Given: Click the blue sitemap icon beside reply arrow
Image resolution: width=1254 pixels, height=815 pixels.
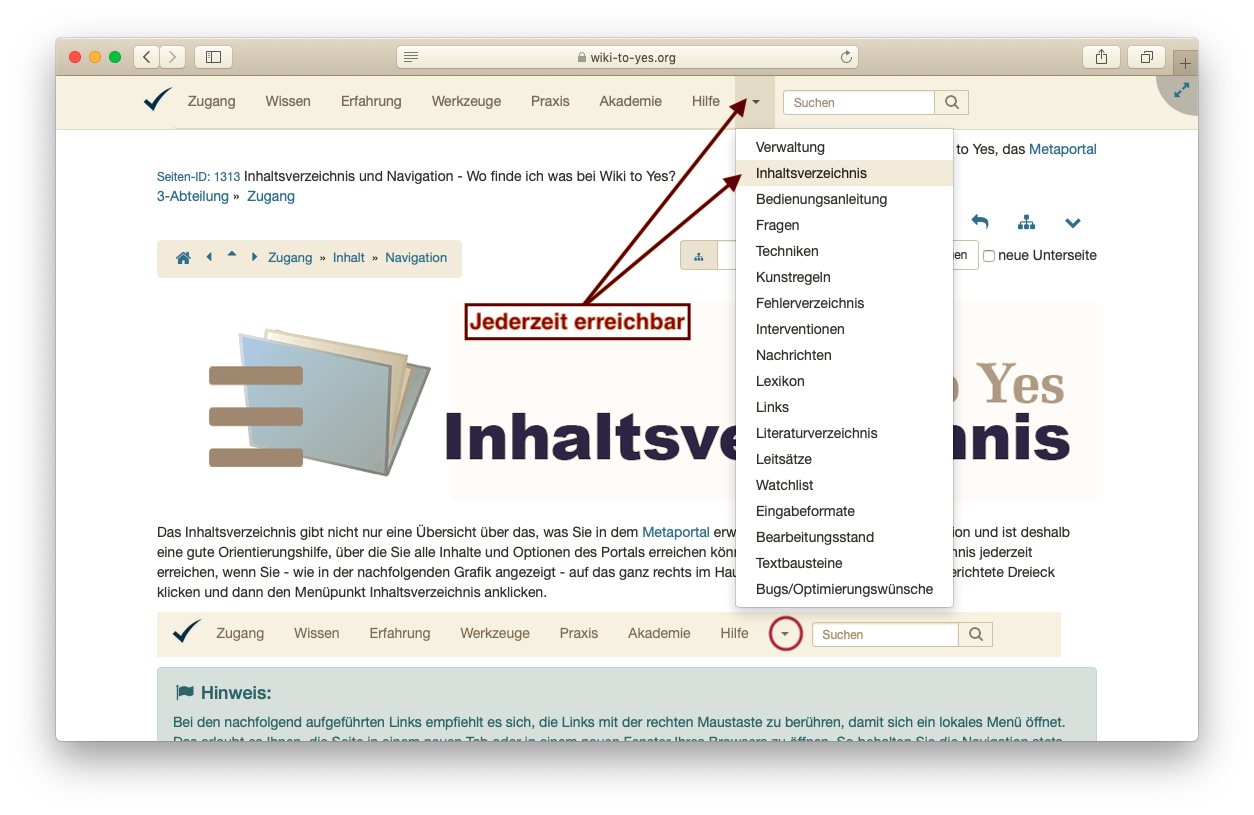Looking at the screenshot, I should (1026, 223).
